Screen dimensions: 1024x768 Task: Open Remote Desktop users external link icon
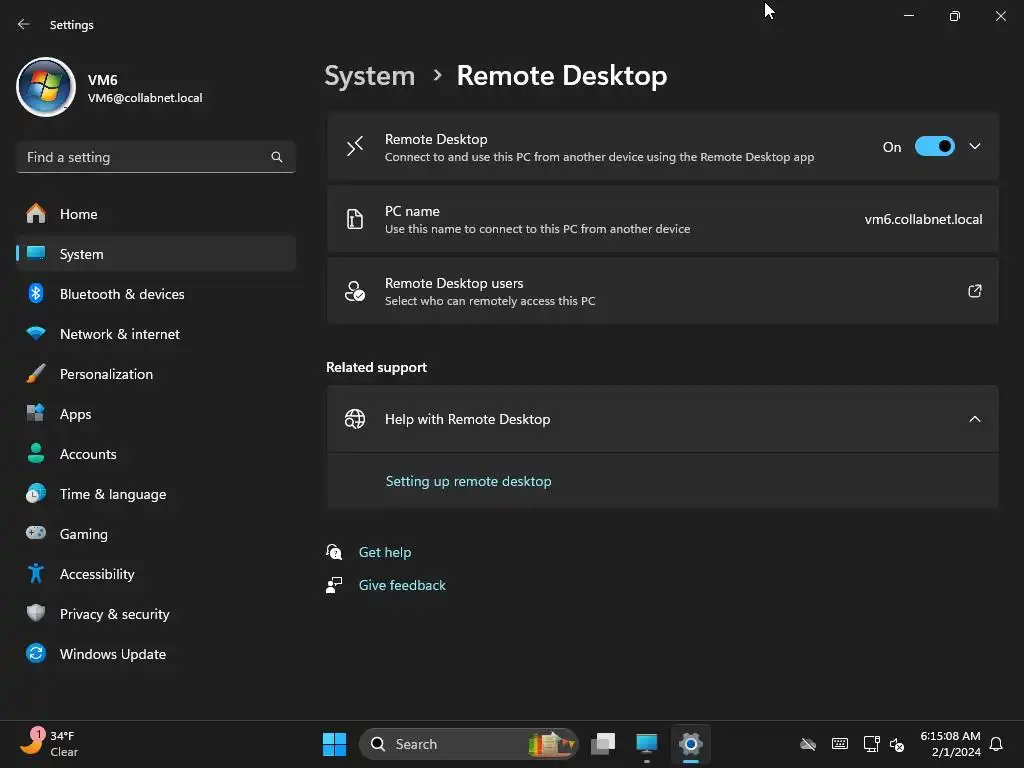(974, 291)
